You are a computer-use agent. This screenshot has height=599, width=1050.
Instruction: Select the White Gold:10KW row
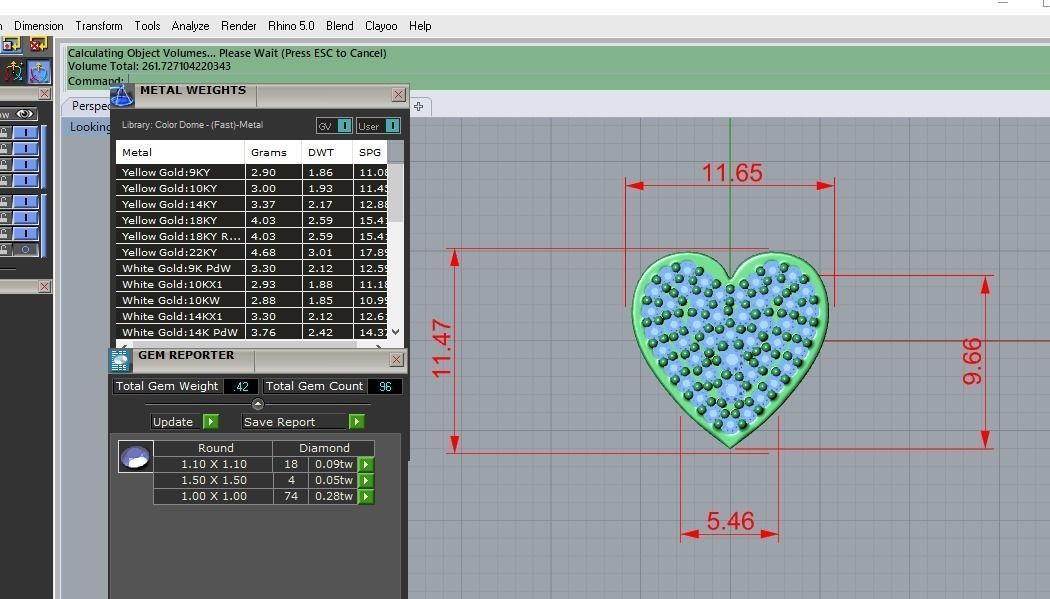[252, 301]
